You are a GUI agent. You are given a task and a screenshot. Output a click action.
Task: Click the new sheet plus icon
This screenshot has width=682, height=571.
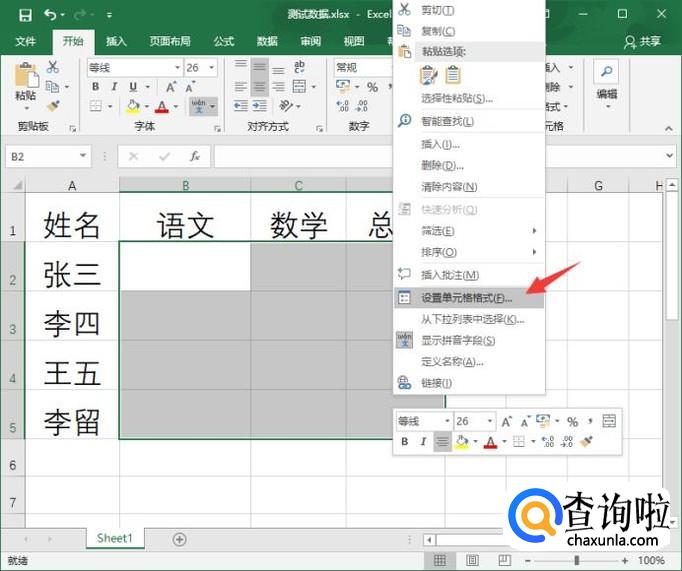click(180, 539)
